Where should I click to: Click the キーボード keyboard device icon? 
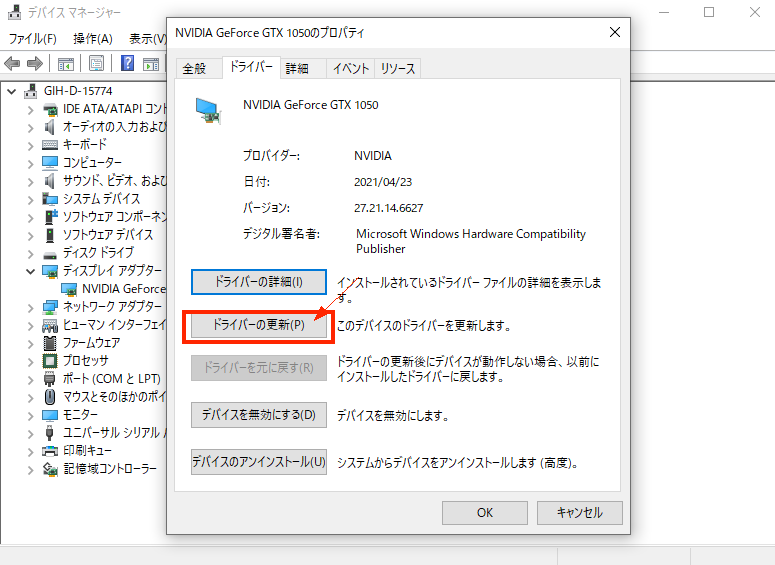[x=50, y=145]
